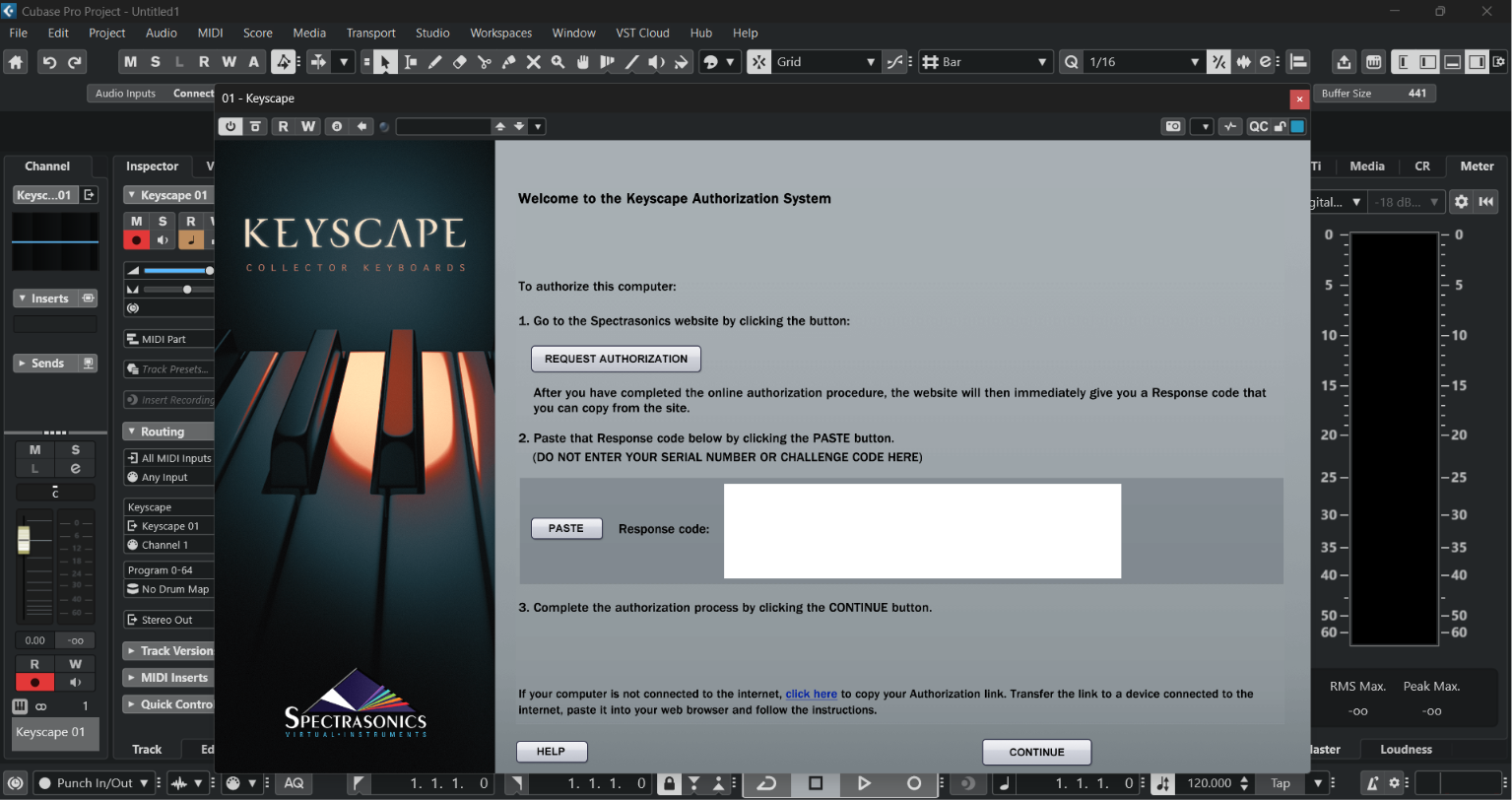Click the channel volume fader handle
Viewport: 1512px width, 800px height.
pyautogui.click(x=24, y=540)
